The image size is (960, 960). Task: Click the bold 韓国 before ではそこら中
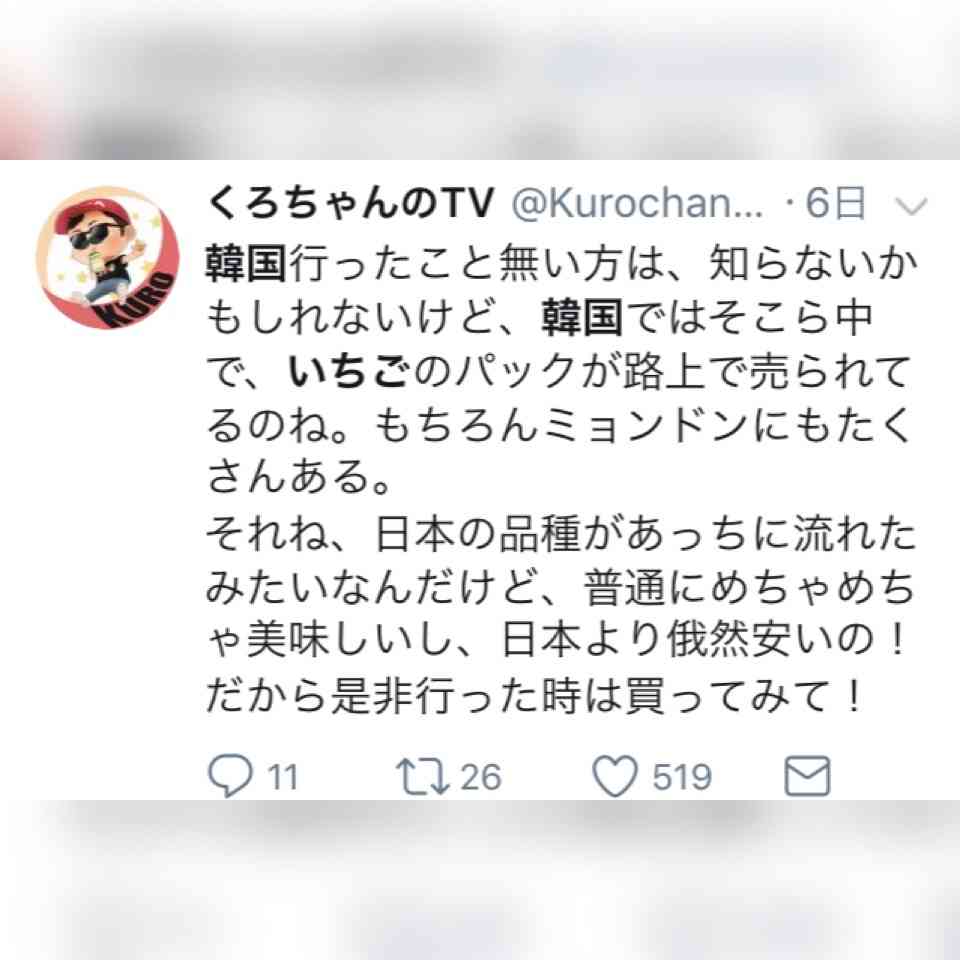(583, 318)
